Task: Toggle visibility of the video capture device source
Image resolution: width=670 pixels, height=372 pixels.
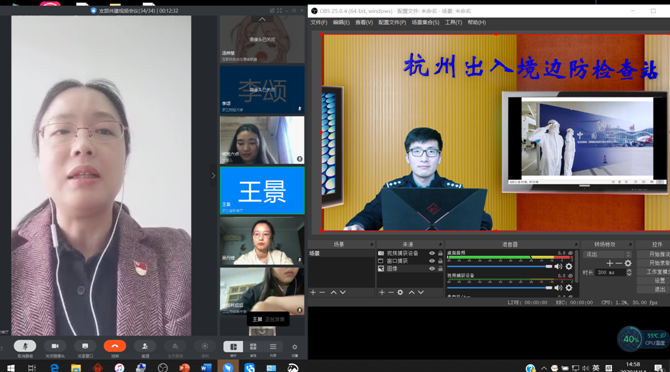Action: [432, 253]
